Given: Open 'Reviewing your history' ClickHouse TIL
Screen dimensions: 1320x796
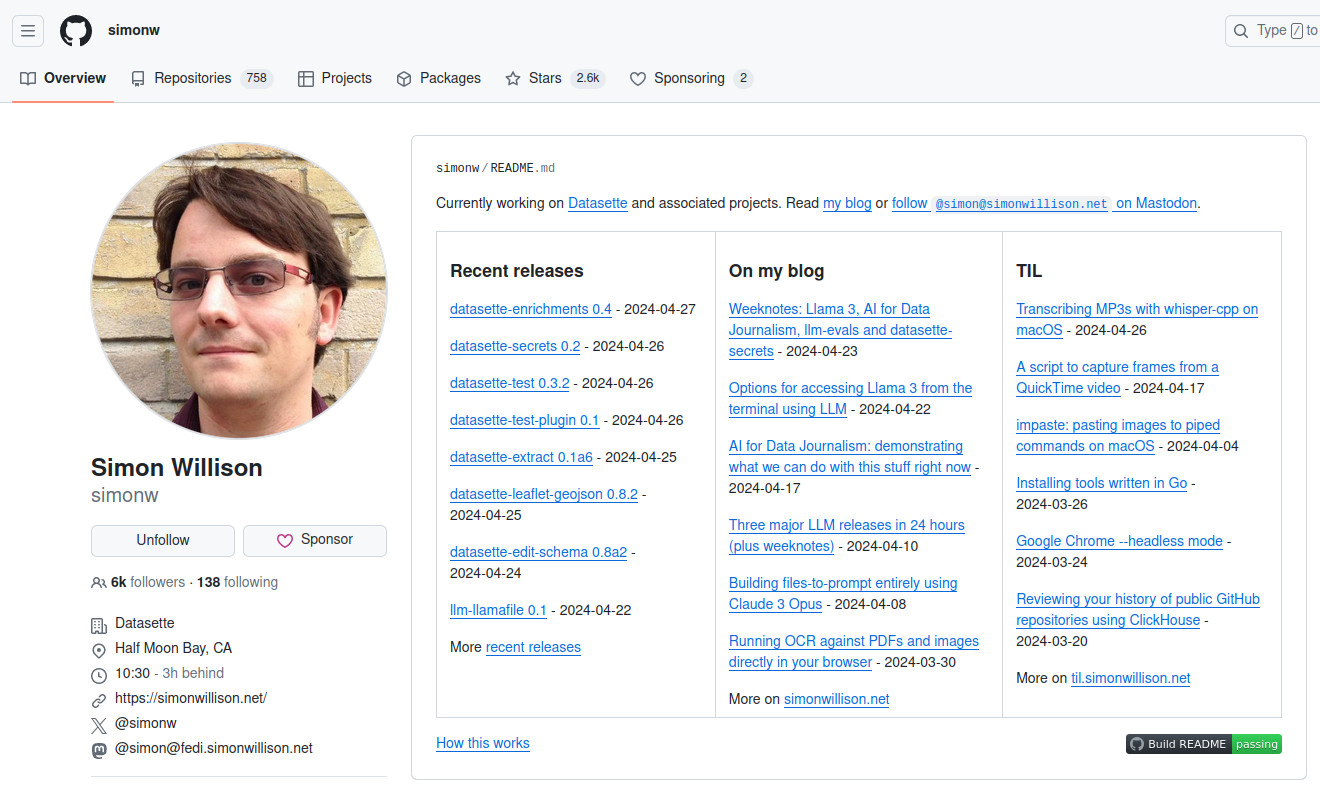Looking at the screenshot, I should pyautogui.click(x=1138, y=609).
